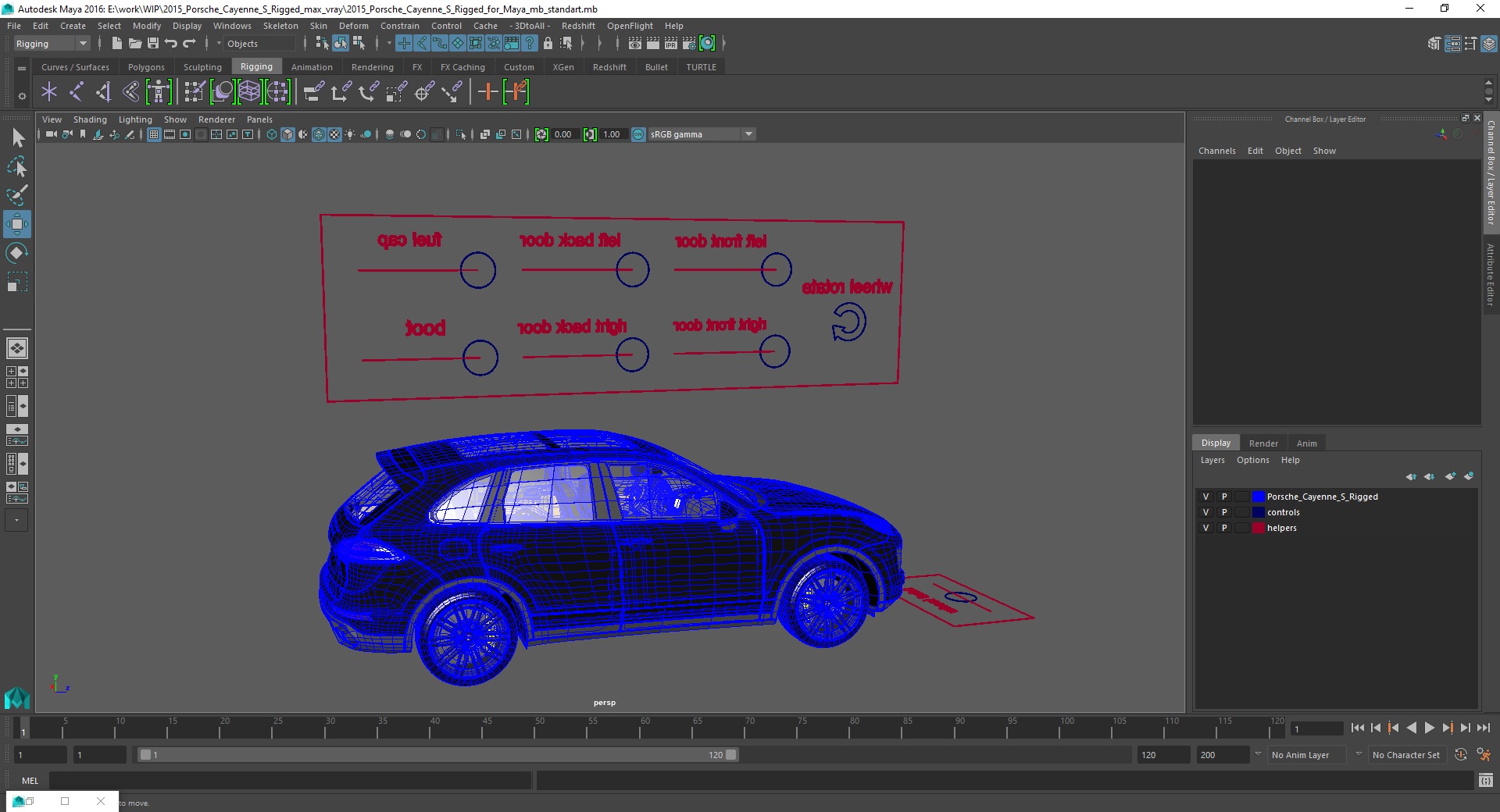Screen dimensions: 1500x812
Task: Open animation preferences running-man icon
Action: click(1484, 755)
